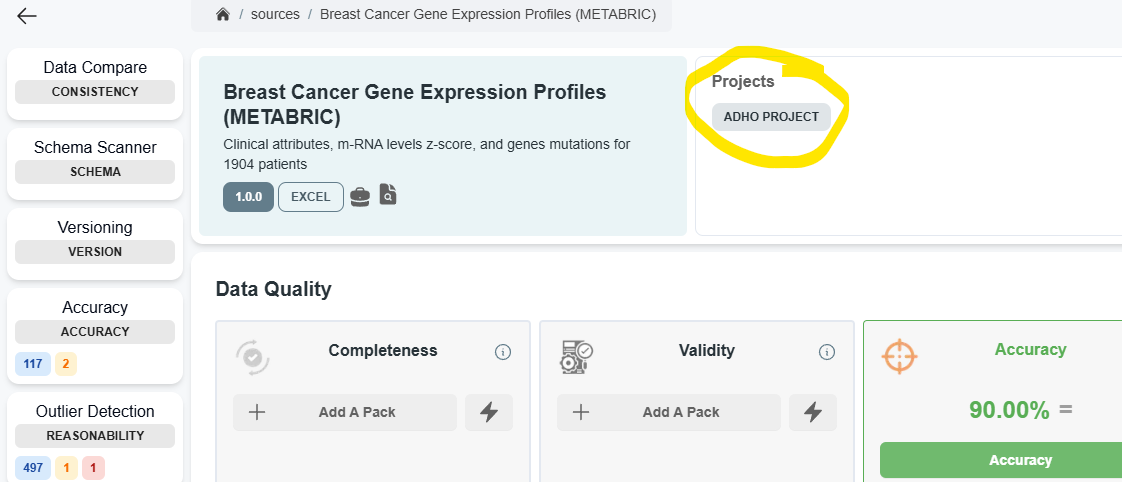Open the ADHO PROJECT tag
Viewport: 1122px width, 482px height.
pos(771,117)
